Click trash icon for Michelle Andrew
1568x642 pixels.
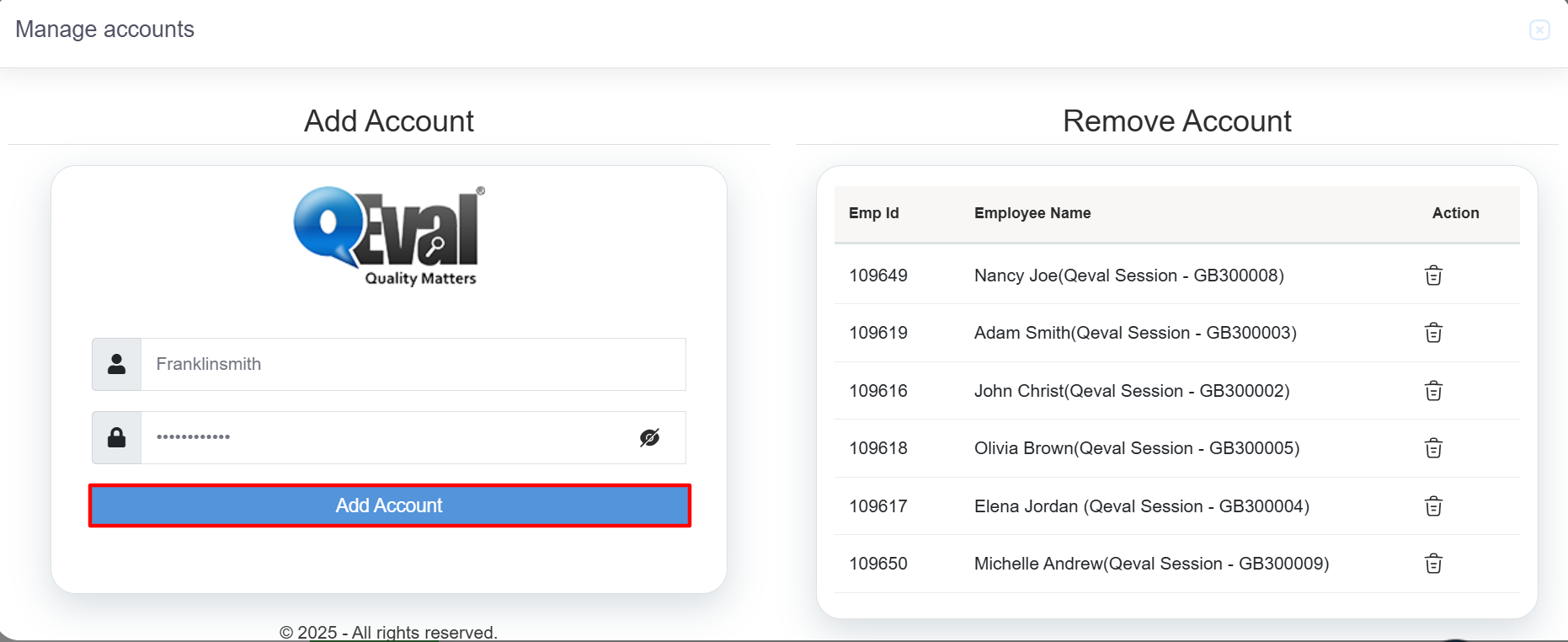pyautogui.click(x=1433, y=564)
